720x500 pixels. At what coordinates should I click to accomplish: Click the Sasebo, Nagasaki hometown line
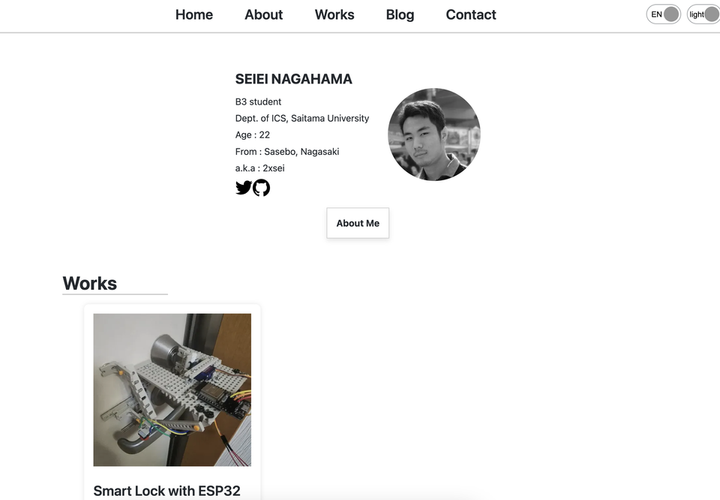(x=287, y=151)
